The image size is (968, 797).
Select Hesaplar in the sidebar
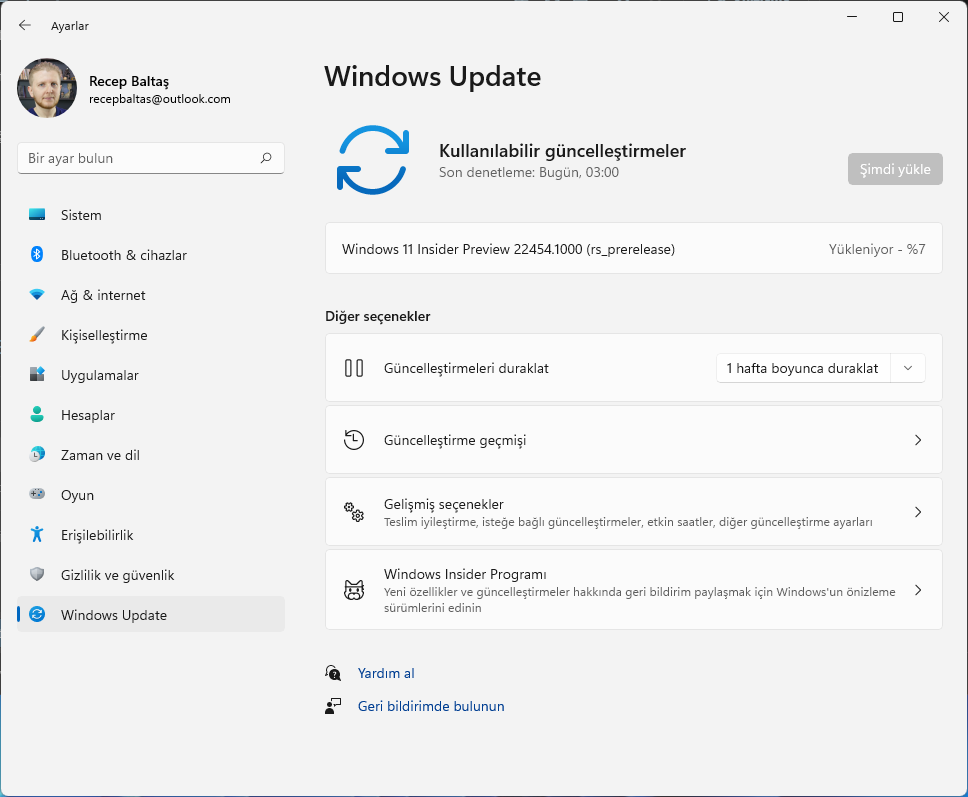[151, 415]
